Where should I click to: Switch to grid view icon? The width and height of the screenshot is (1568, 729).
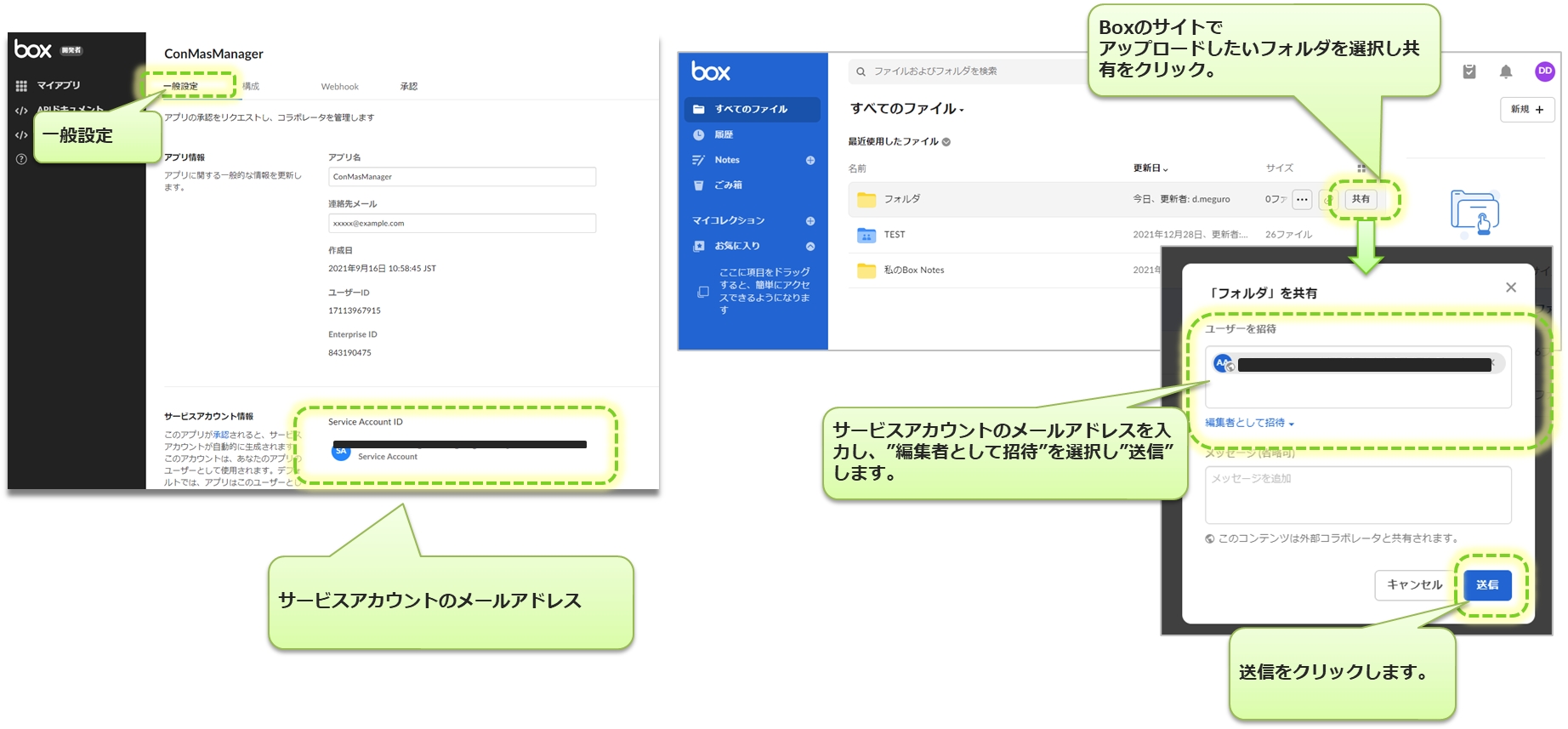tap(1361, 168)
